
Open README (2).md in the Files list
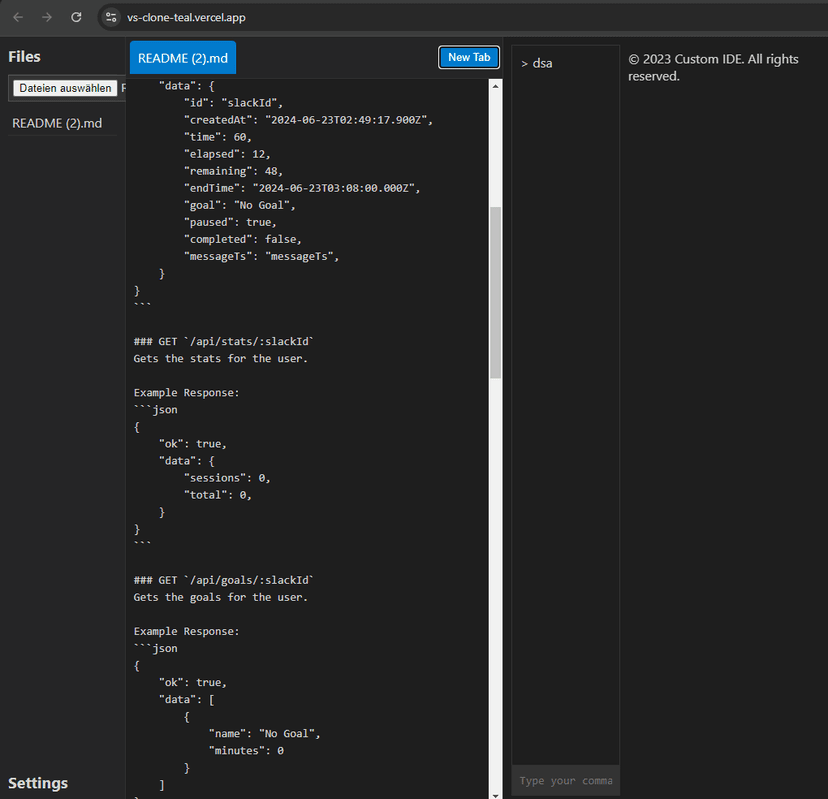point(57,123)
